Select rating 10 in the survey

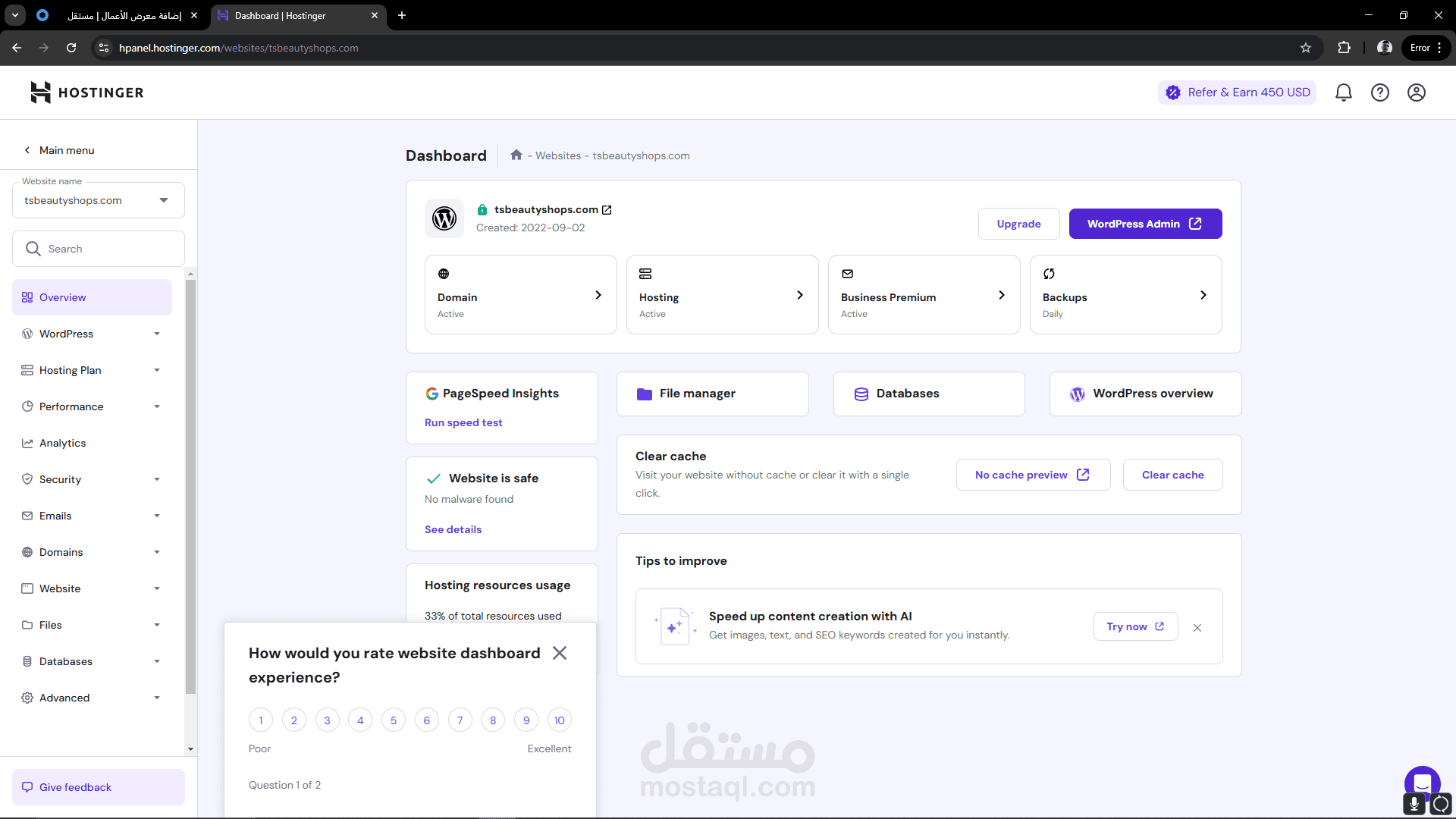pos(559,720)
